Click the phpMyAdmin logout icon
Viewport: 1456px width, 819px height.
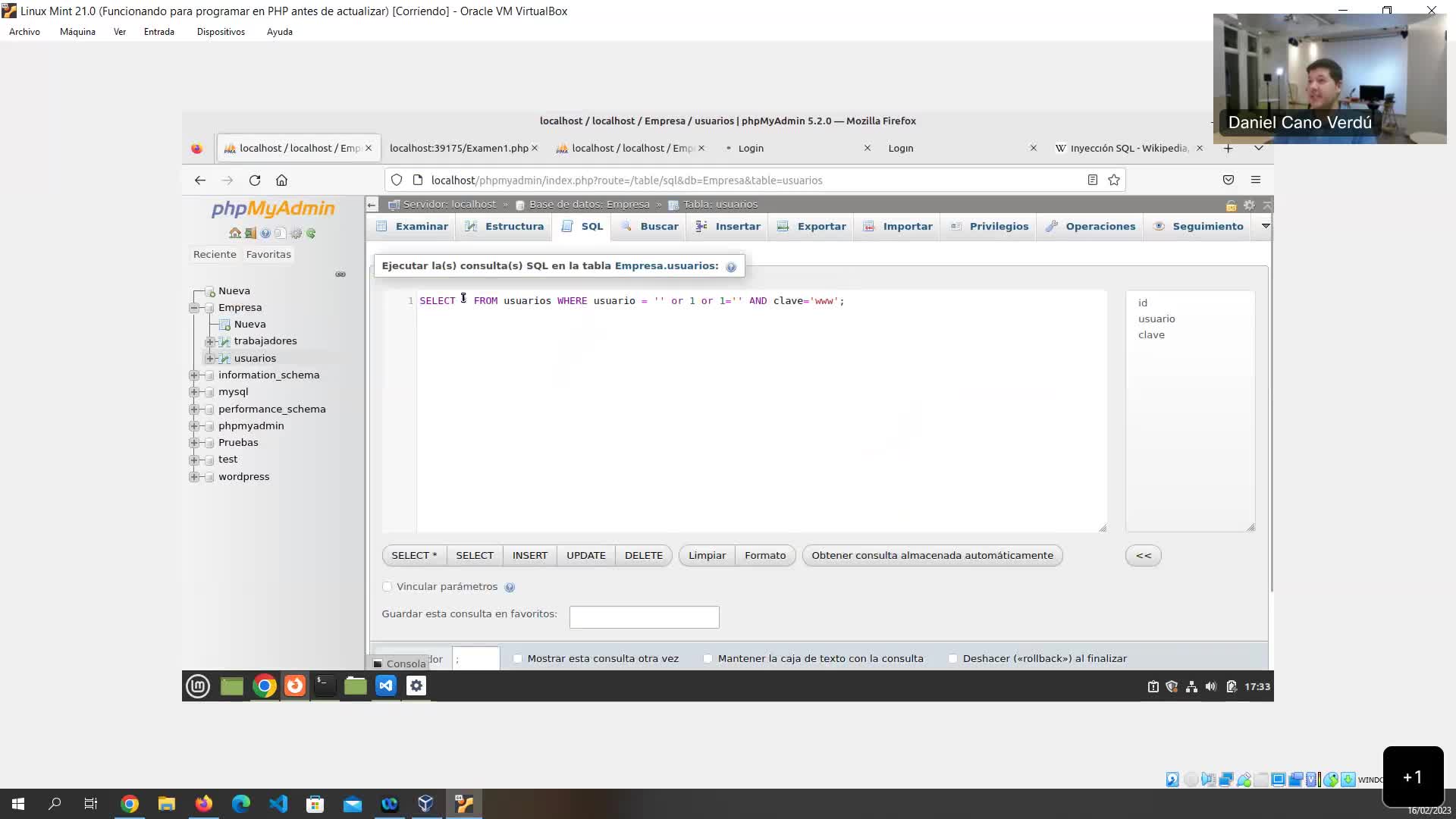point(250,233)
